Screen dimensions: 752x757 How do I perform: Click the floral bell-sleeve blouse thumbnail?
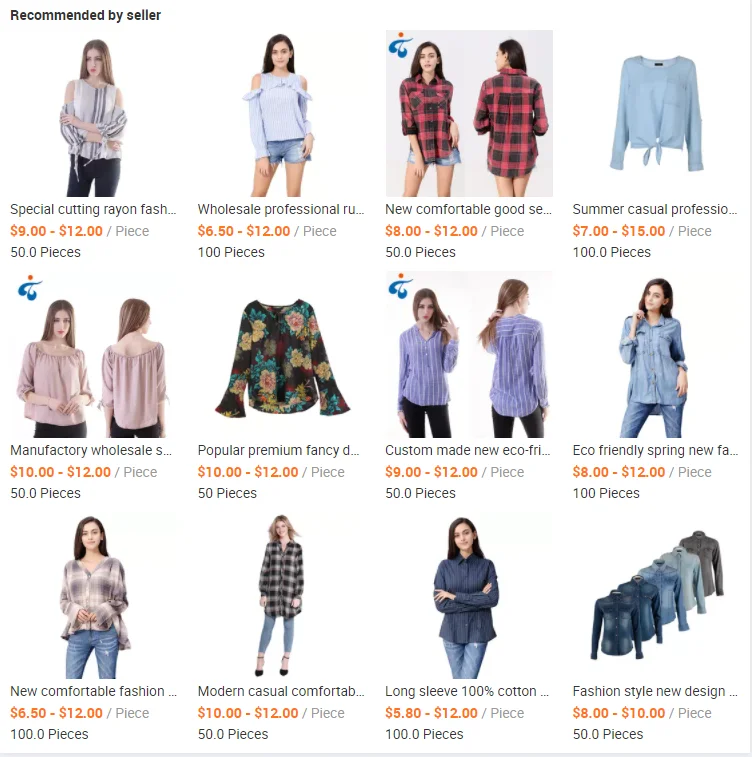(281, 354)
